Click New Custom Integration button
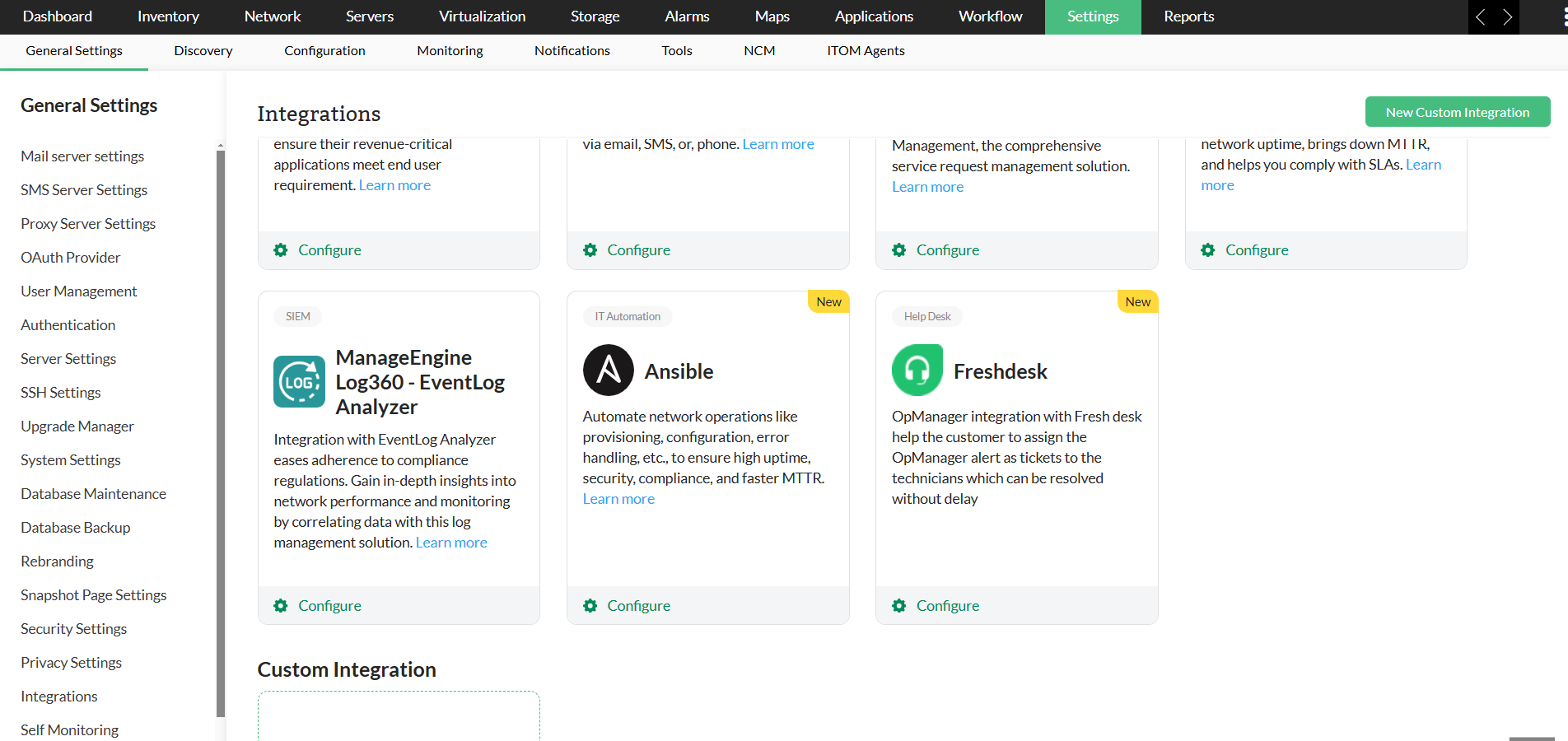The height and width of the screenshot is (741, 1568). pos(1457,112)
